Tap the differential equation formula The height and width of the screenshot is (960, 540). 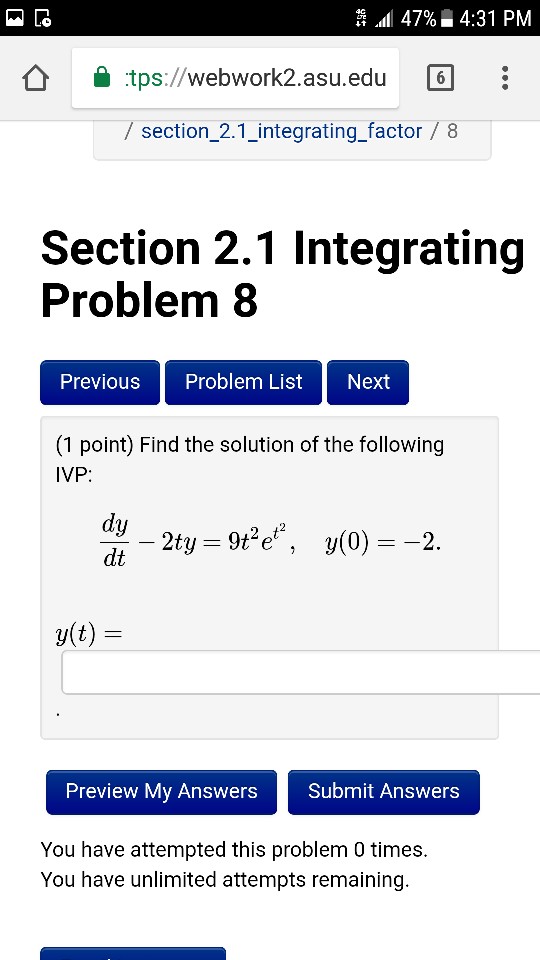(x=269, y=542)
